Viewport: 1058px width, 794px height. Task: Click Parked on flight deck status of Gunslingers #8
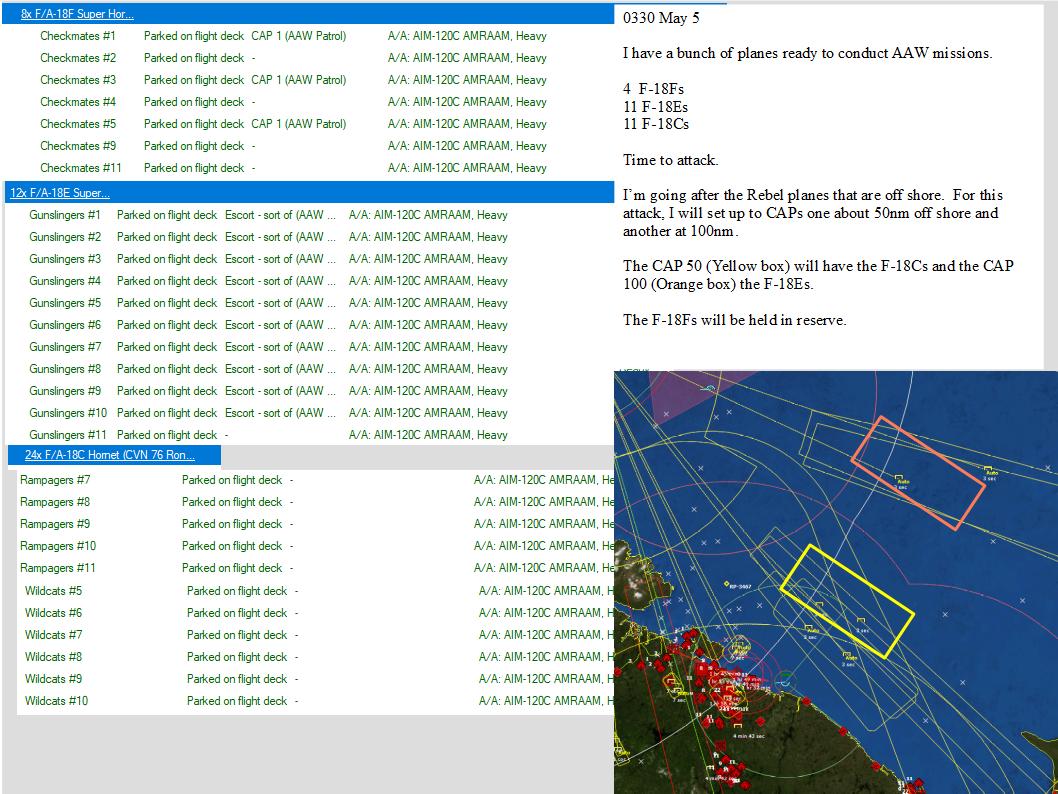point(167,369)
